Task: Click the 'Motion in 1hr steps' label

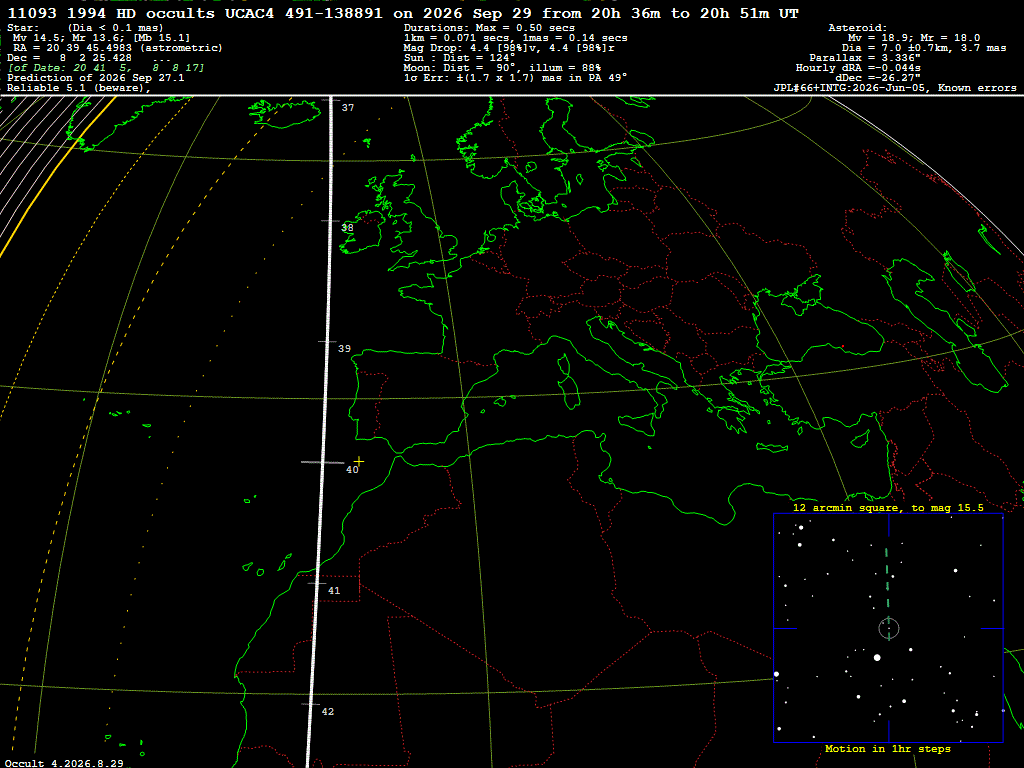Action: pyautogui.click(x=888, y=748)
